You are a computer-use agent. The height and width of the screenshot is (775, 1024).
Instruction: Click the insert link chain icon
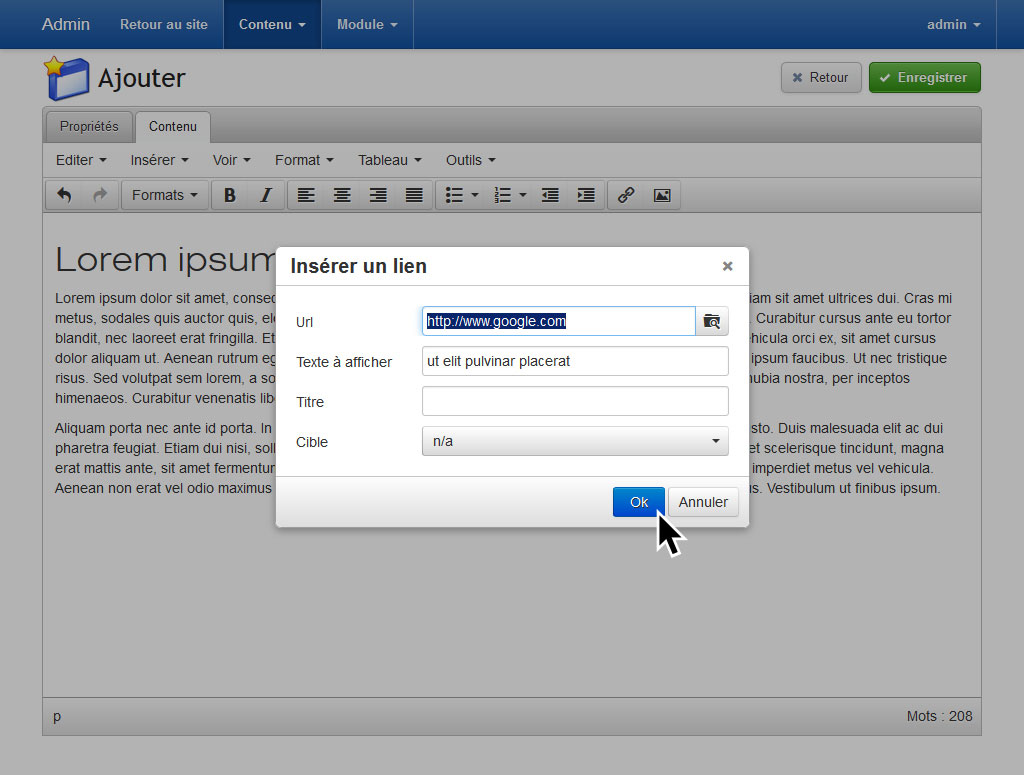coord(626,195)
